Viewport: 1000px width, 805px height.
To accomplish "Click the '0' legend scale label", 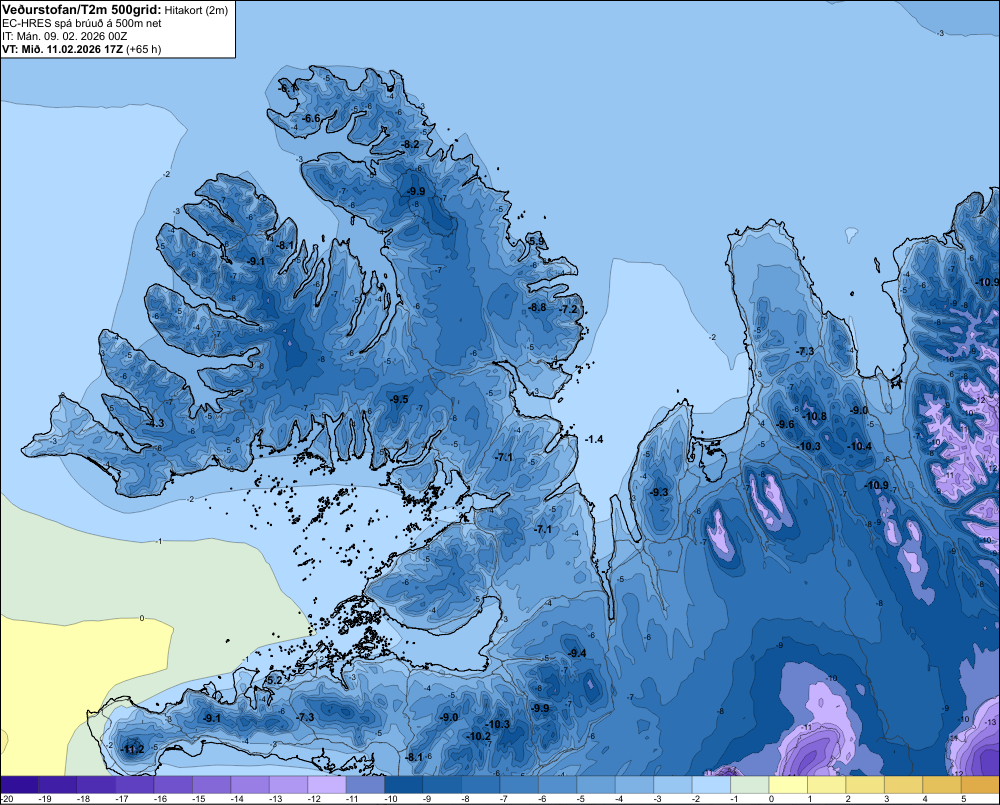I will point(771,799).
